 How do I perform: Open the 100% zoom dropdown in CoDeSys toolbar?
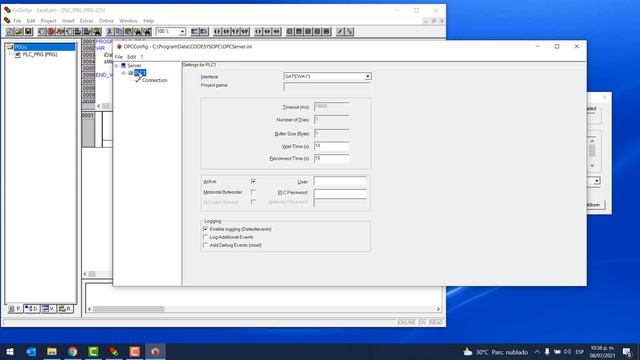(182, 31)
